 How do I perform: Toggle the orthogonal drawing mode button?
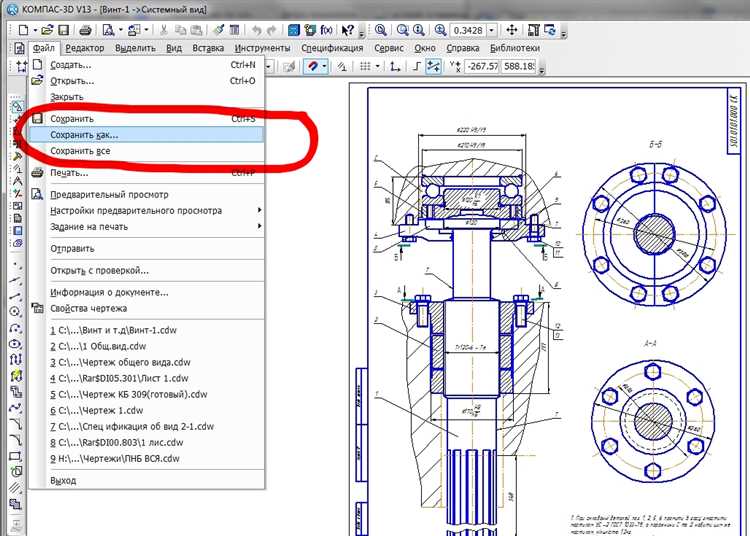click(417, 66)
